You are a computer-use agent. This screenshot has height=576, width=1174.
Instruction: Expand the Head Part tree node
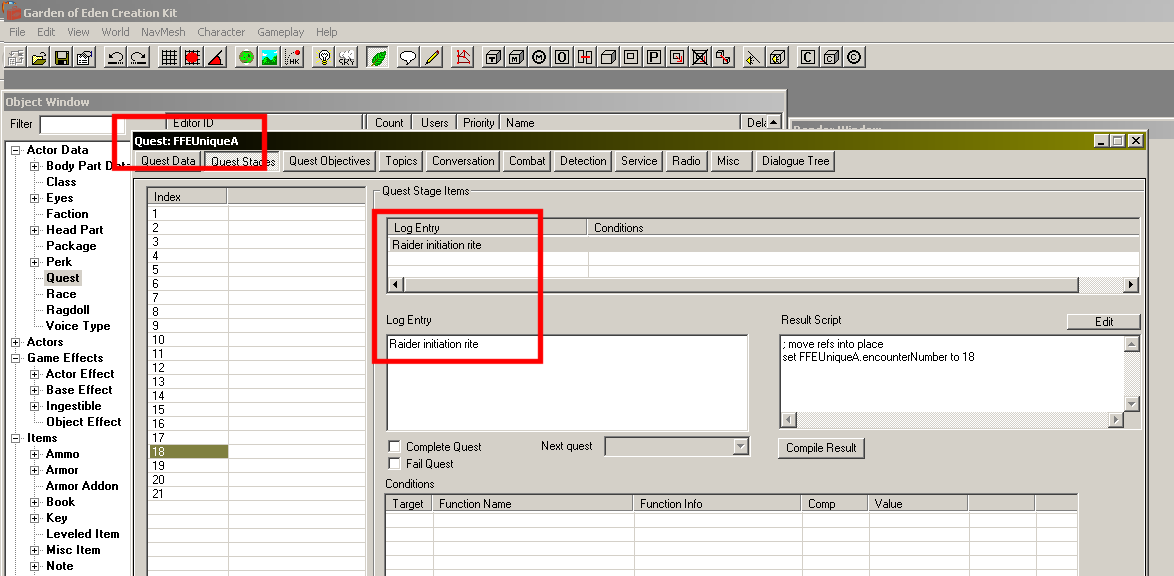click(x=34, y=230)
